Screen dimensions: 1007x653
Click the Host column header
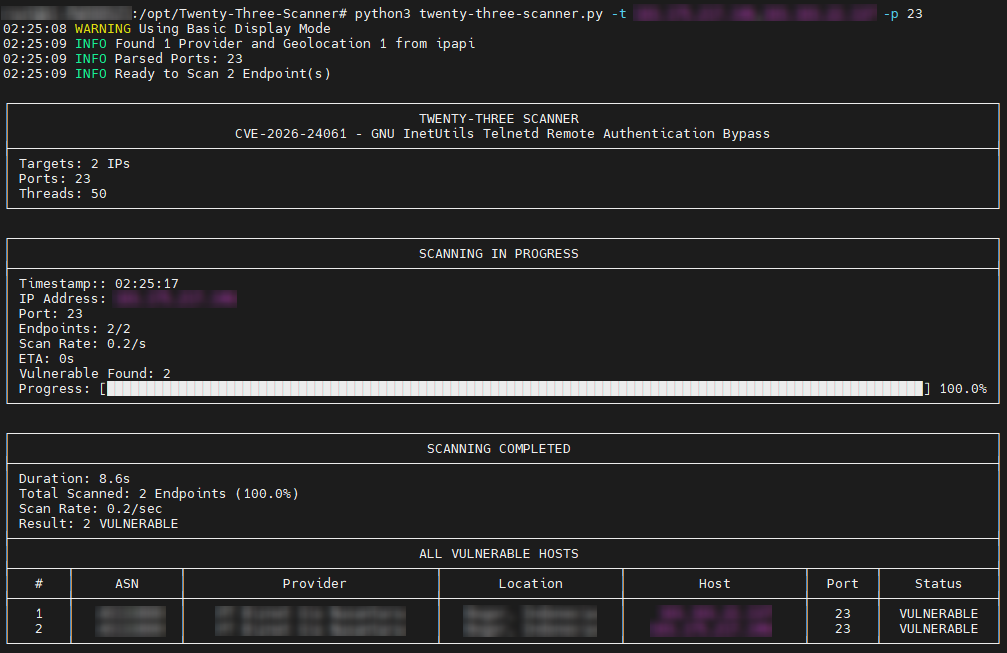tap(715, 584)
